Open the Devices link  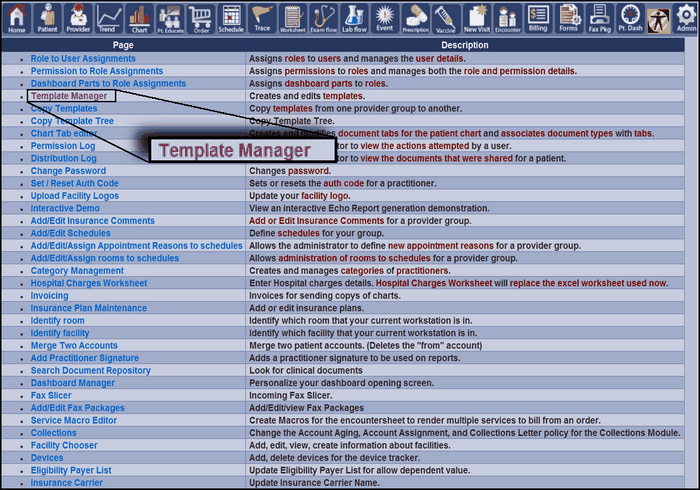point(47,458)
